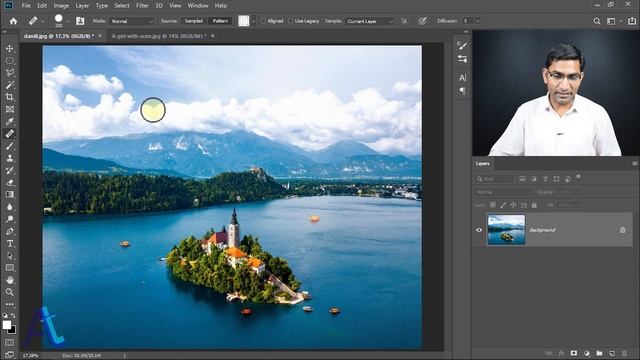Select the Frame tool

9,109
